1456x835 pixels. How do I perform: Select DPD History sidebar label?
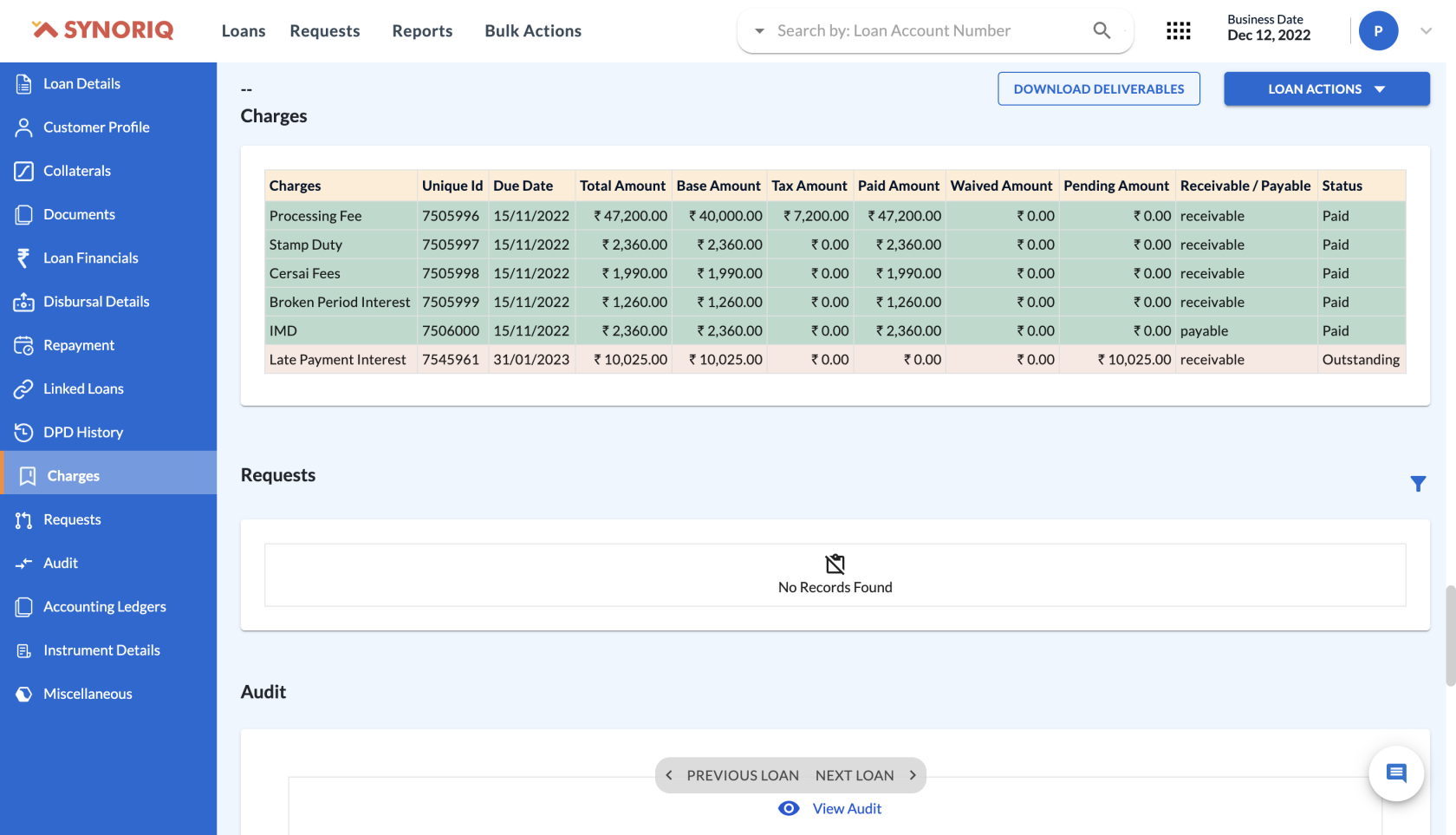tap(83, 432)
